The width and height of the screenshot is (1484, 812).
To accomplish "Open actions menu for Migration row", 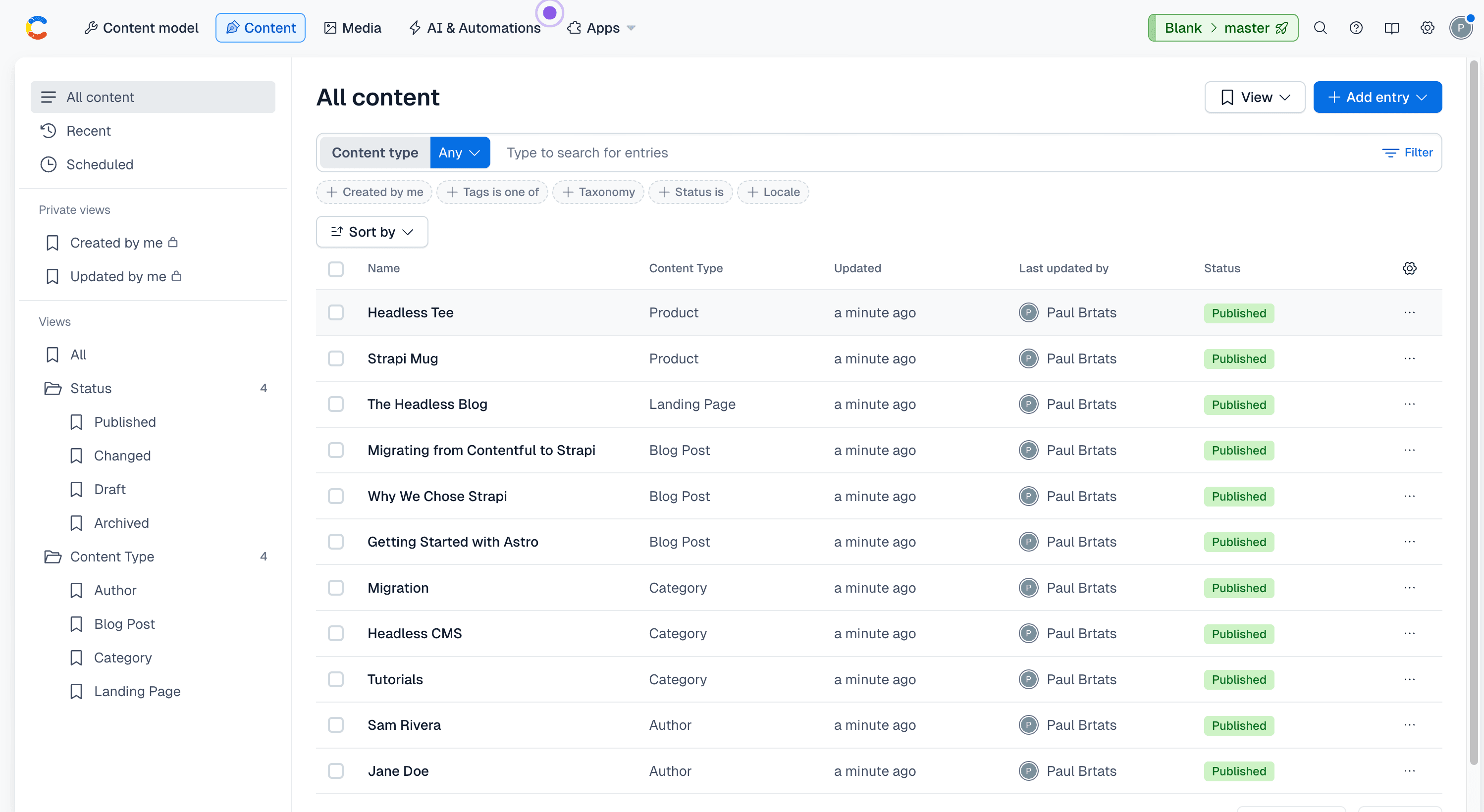I will (x=1410, y=588).
